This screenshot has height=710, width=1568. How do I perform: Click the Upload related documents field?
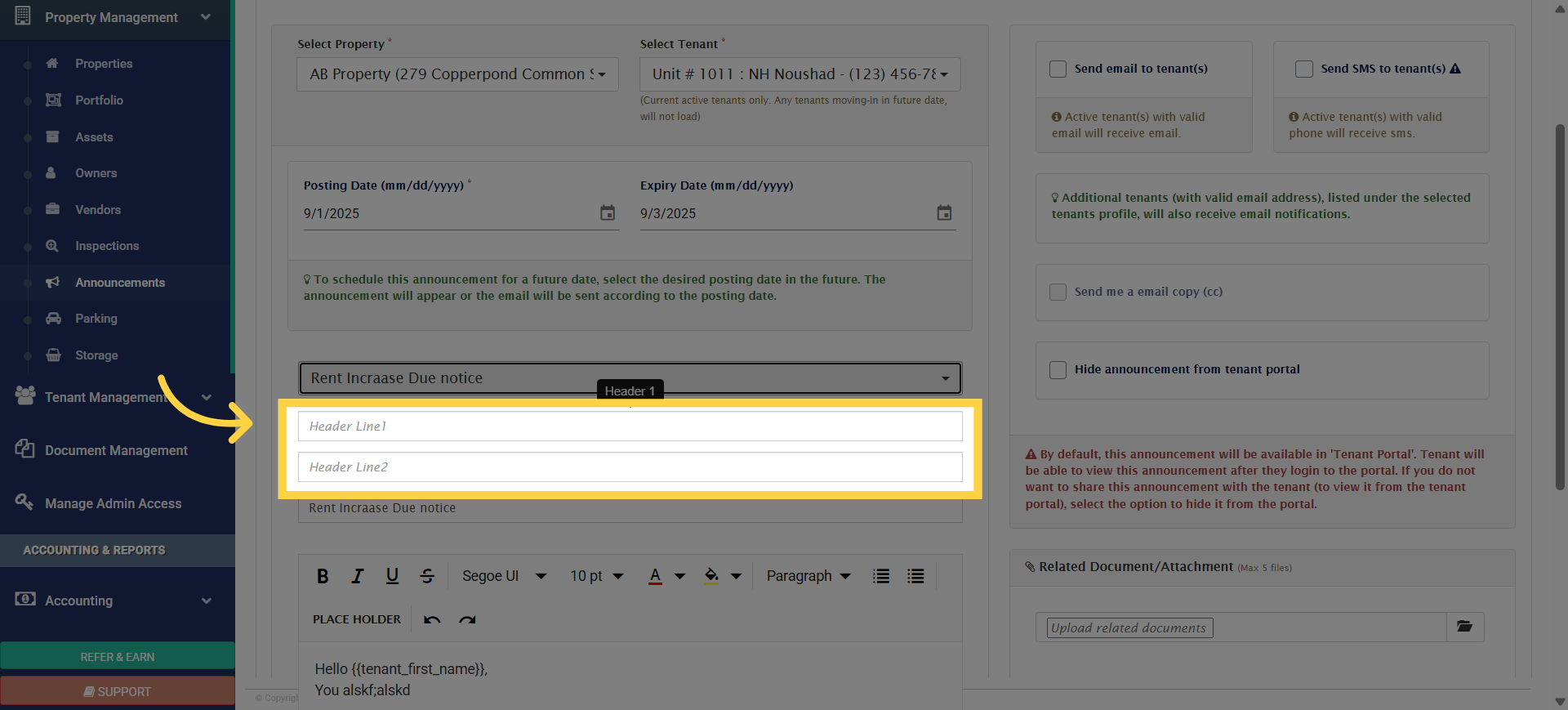tap(1241, 627)
